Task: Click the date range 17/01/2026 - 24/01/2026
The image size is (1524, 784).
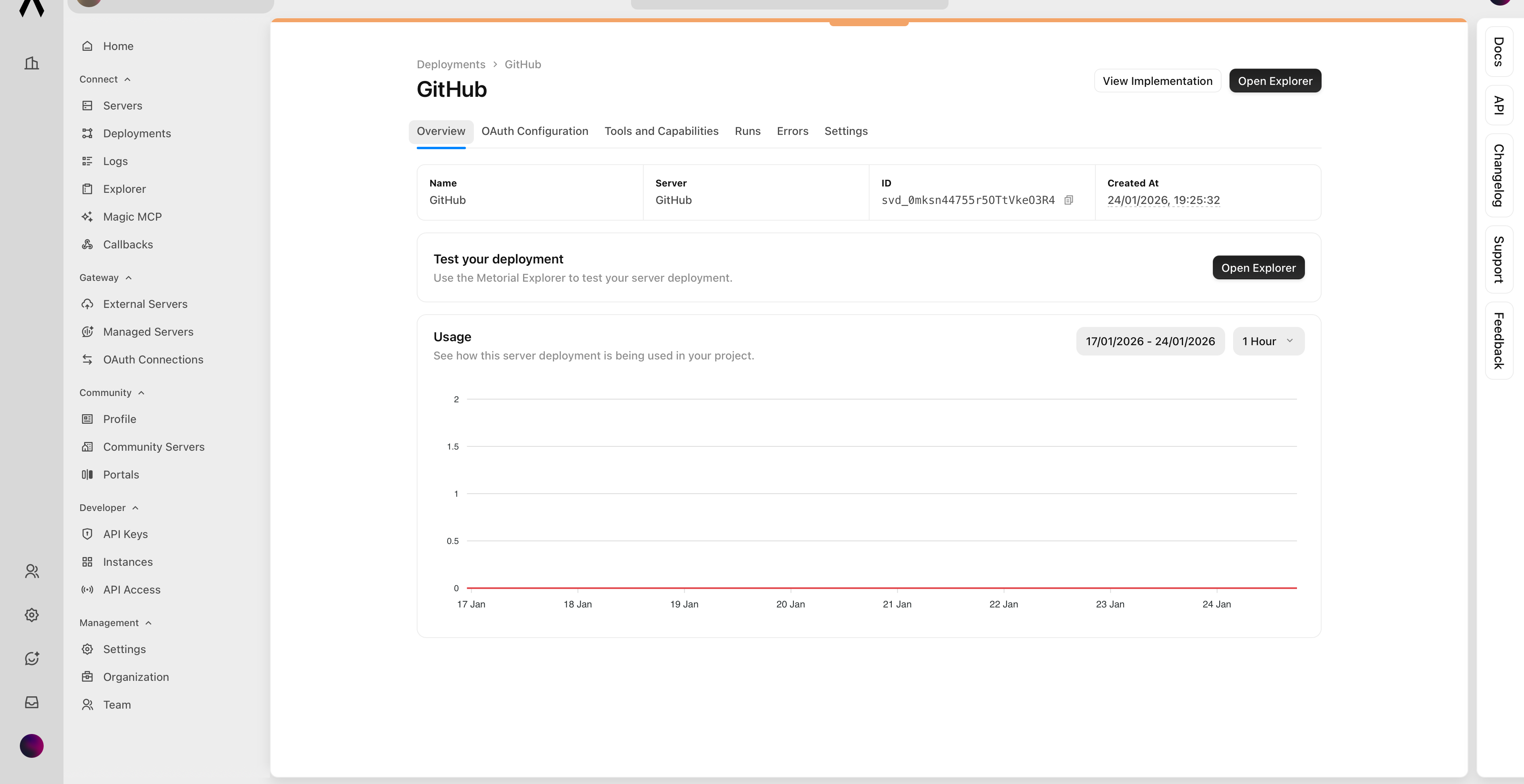Action: 1150,341
